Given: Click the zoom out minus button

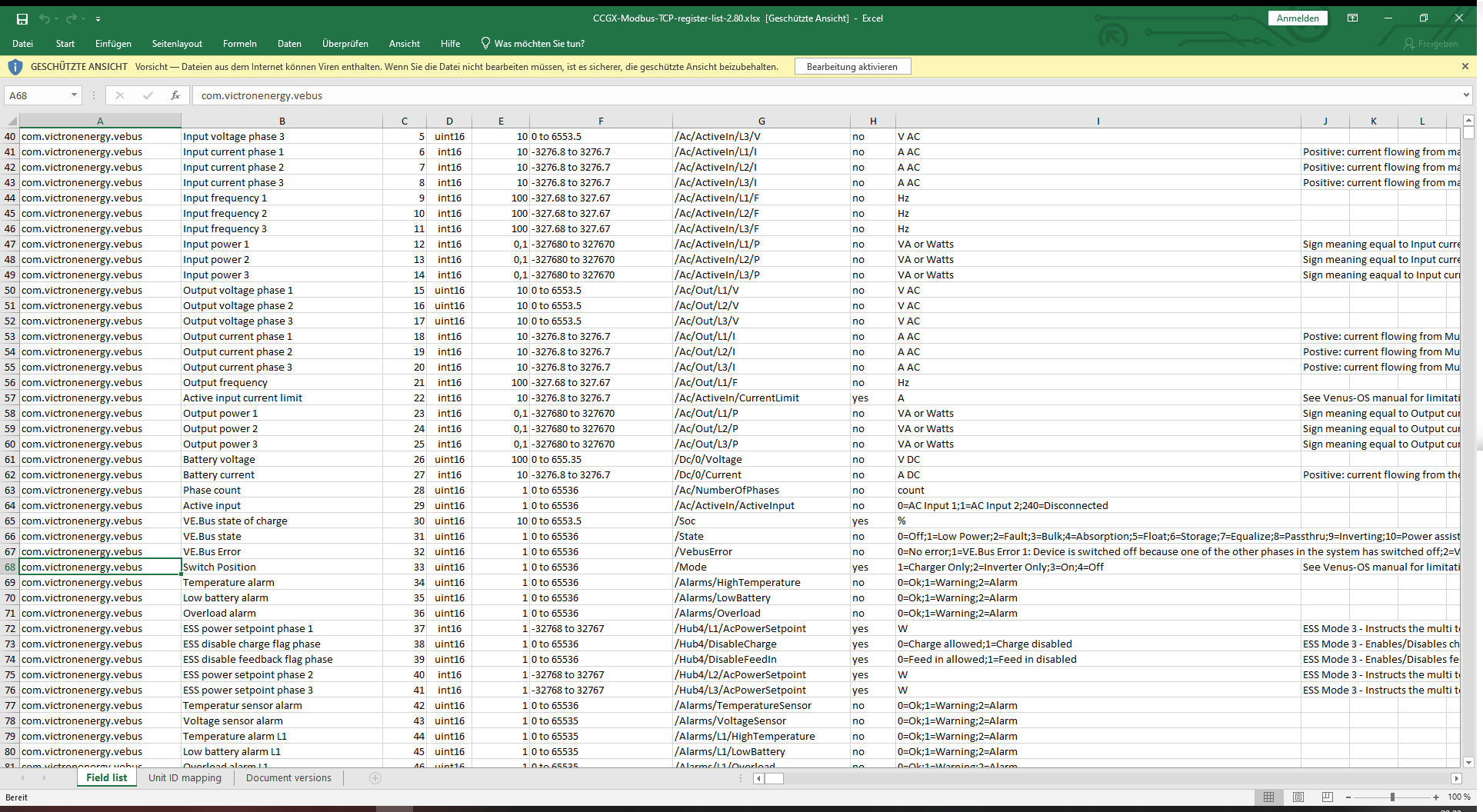Looking at the screenshot, I should tap(1348, 797).
